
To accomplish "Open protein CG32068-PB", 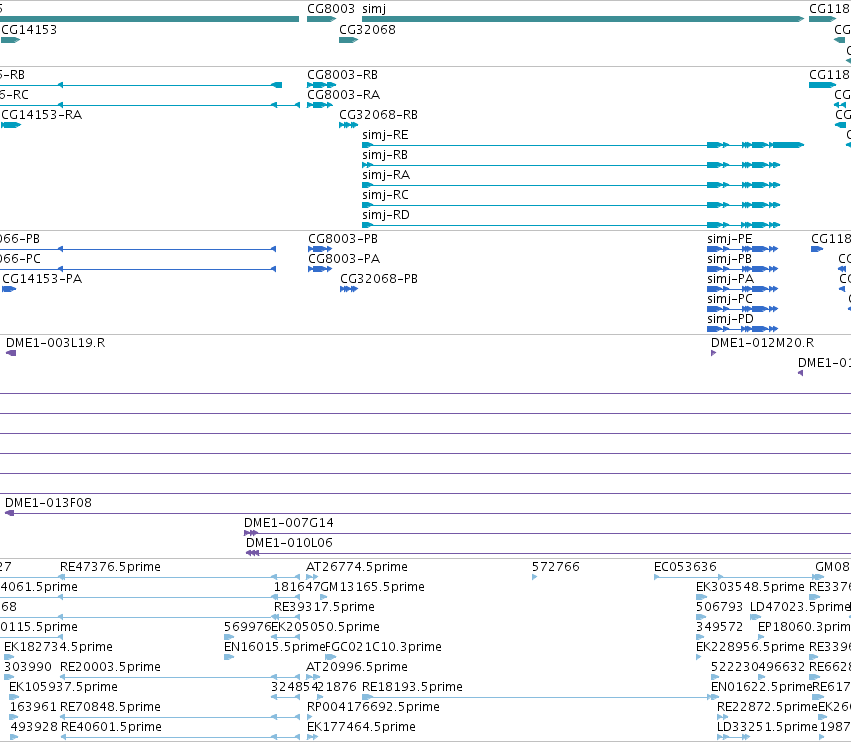I will point(379,280).
